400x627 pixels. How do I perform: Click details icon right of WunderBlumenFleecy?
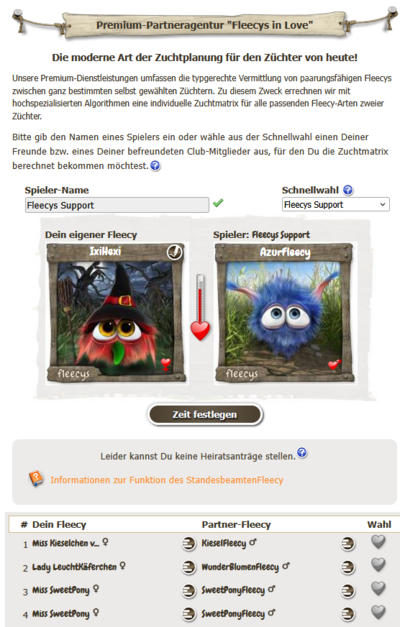(x=348, y=567)
